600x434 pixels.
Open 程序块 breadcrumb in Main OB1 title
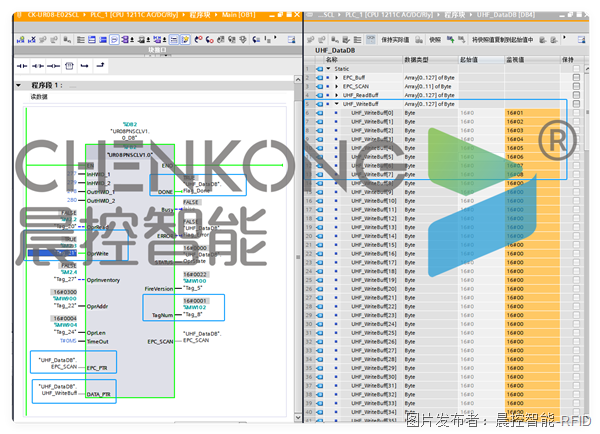pos(200,15)
